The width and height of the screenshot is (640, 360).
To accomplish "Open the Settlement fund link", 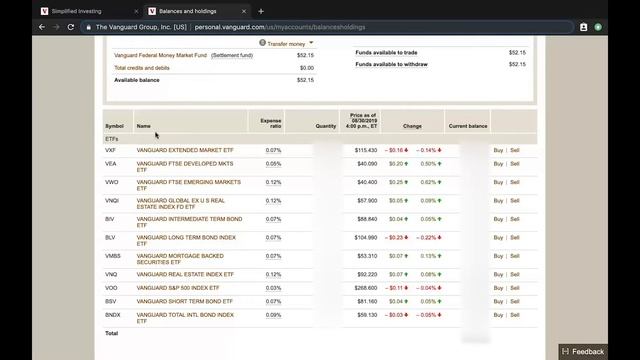I will point(232,55).
